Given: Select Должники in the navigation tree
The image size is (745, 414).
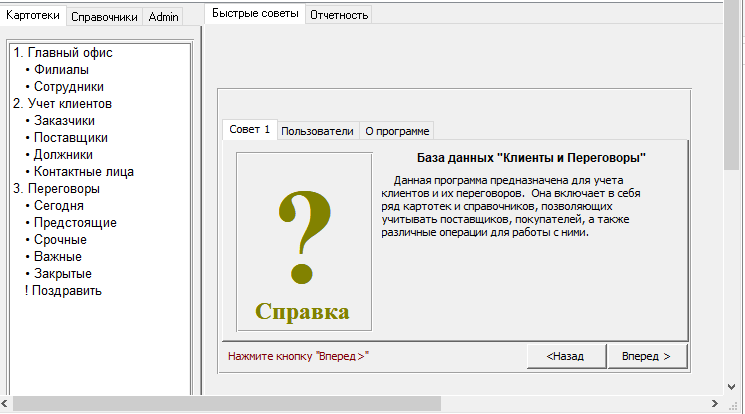Looking at the screenshot, I should (x=63, y=155).
